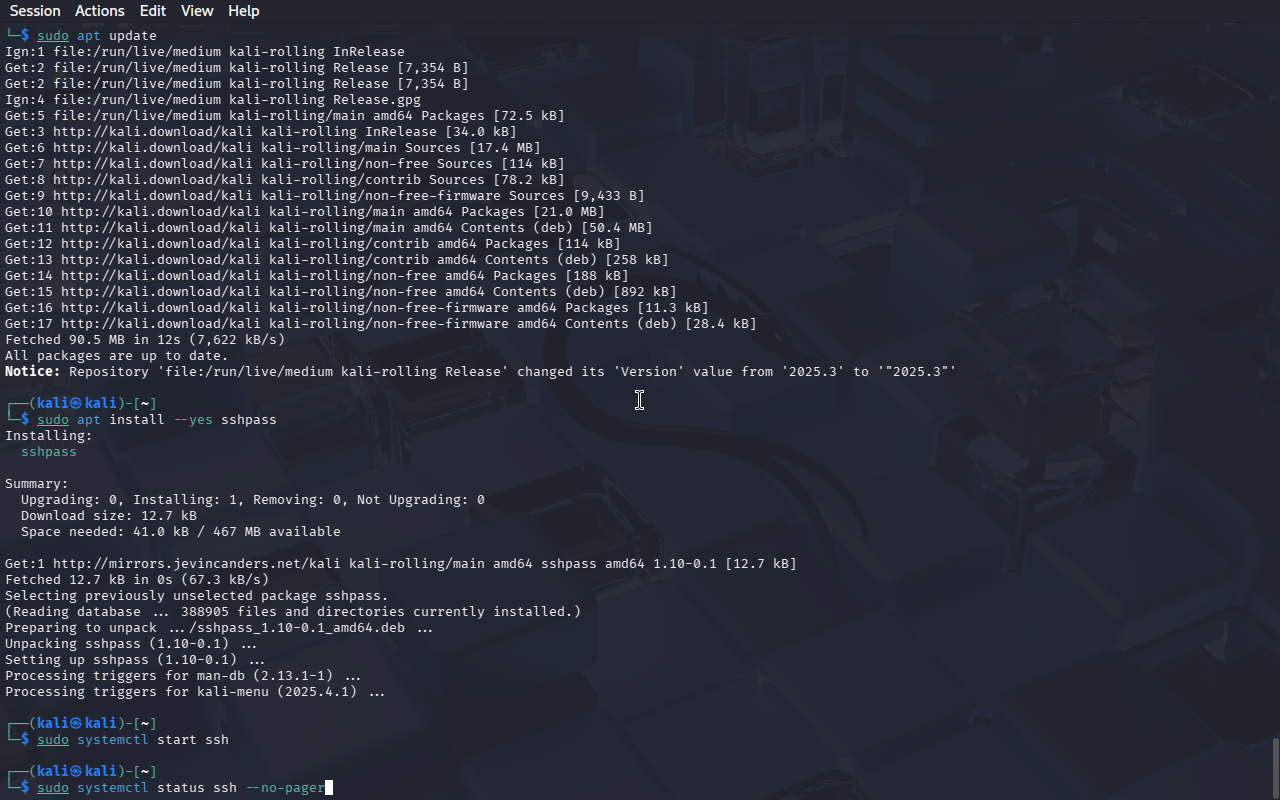Open the Help menu

(x=244, y=11)
